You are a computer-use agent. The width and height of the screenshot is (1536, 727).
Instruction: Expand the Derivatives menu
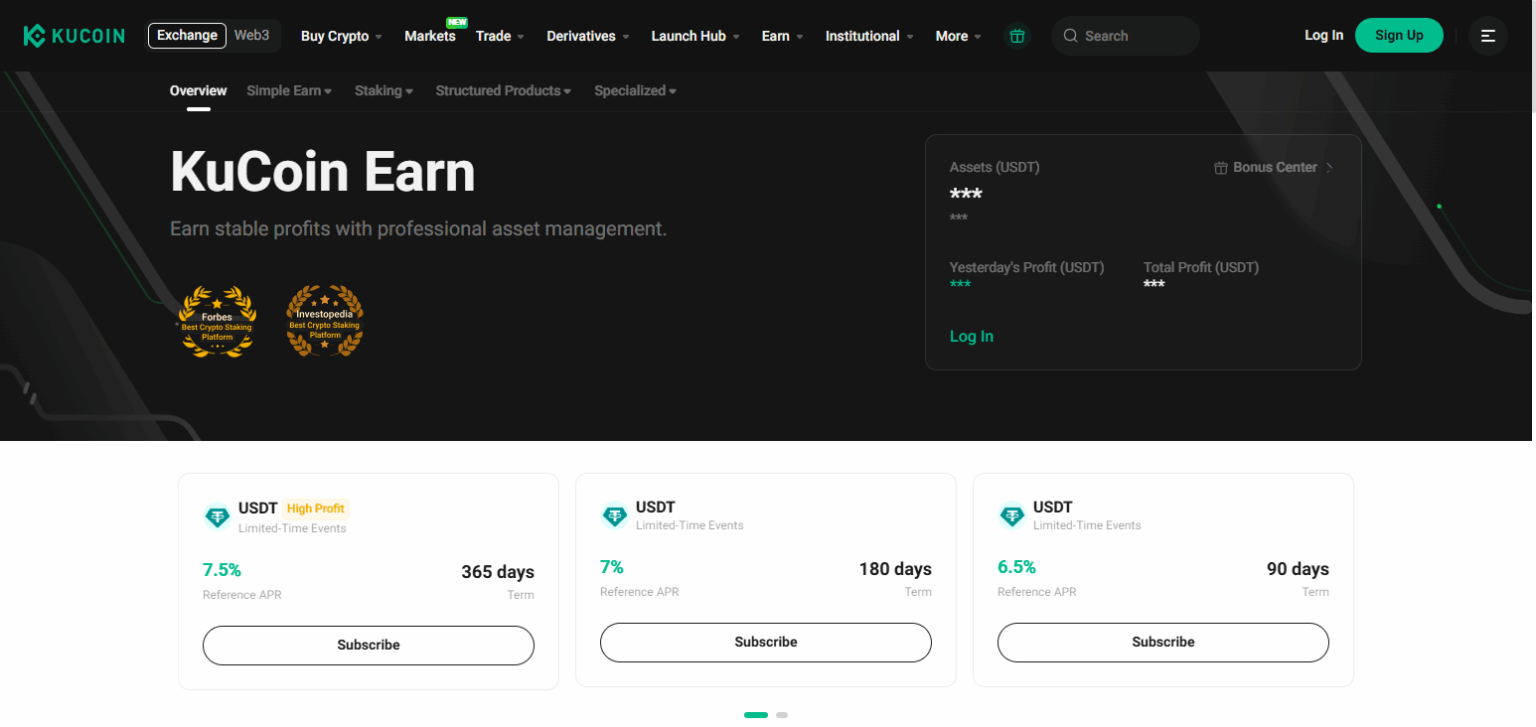pos(581,35)
